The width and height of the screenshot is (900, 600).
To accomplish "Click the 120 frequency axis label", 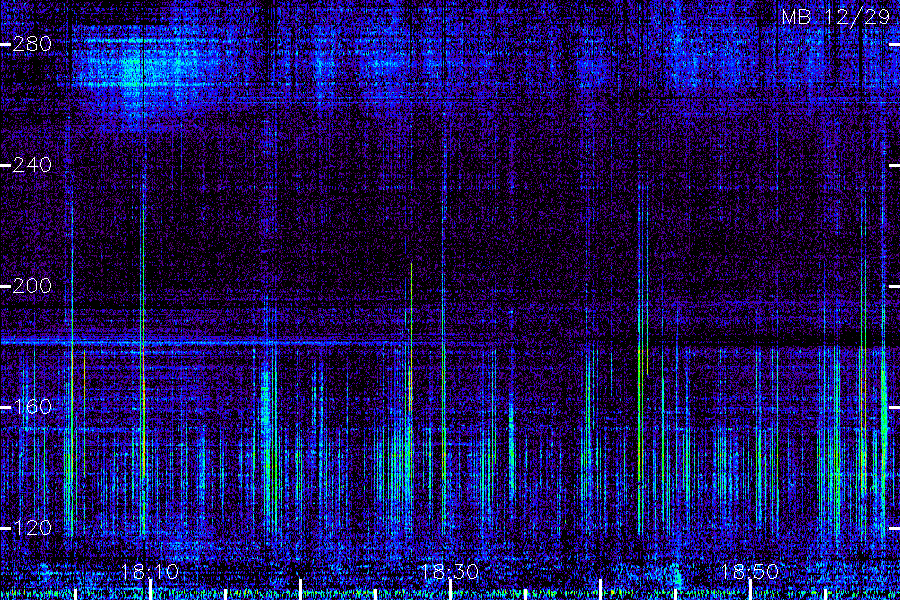I will coord(32,528).
